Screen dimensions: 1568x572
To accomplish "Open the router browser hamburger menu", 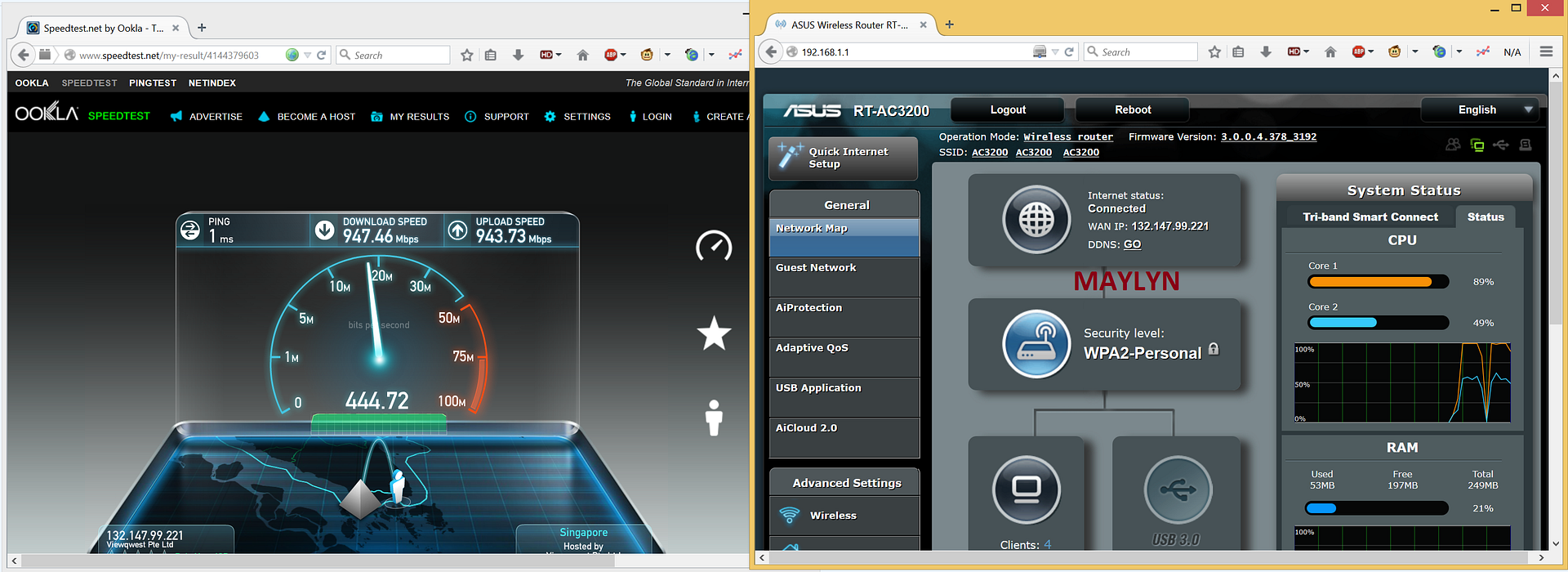I will 1546,51.
